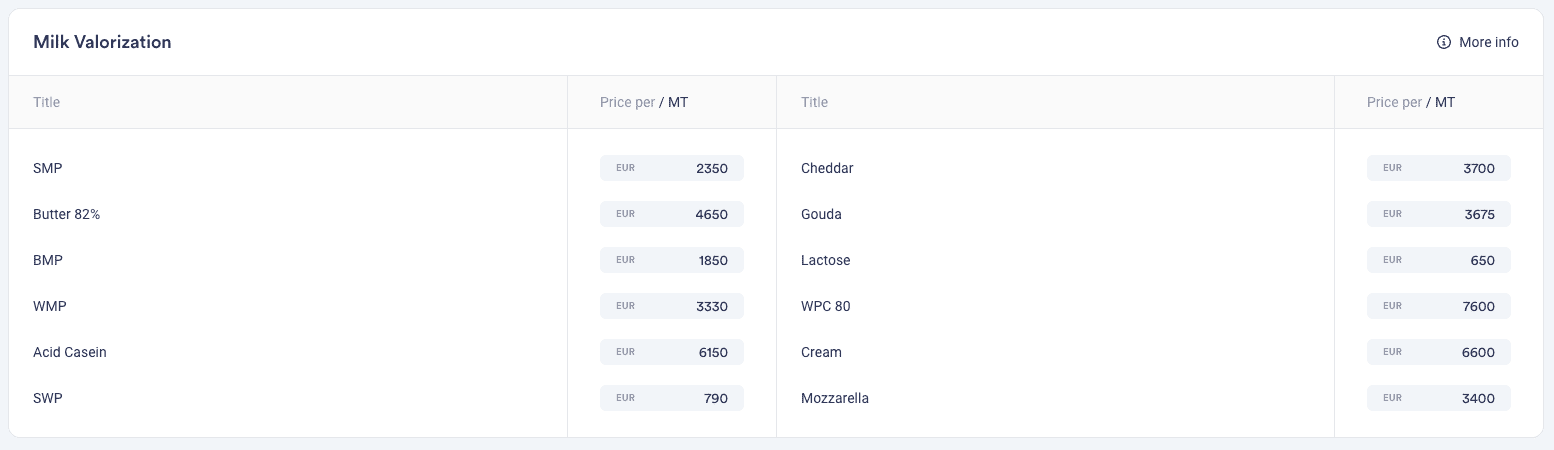Edit the SMP price field

click(x=672, y=168)
